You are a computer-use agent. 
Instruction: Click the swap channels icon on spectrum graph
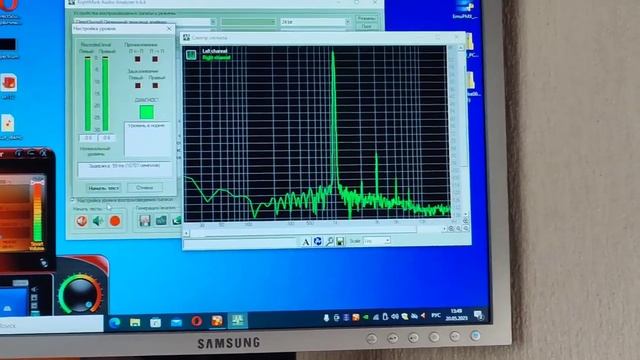click(191, 55)
